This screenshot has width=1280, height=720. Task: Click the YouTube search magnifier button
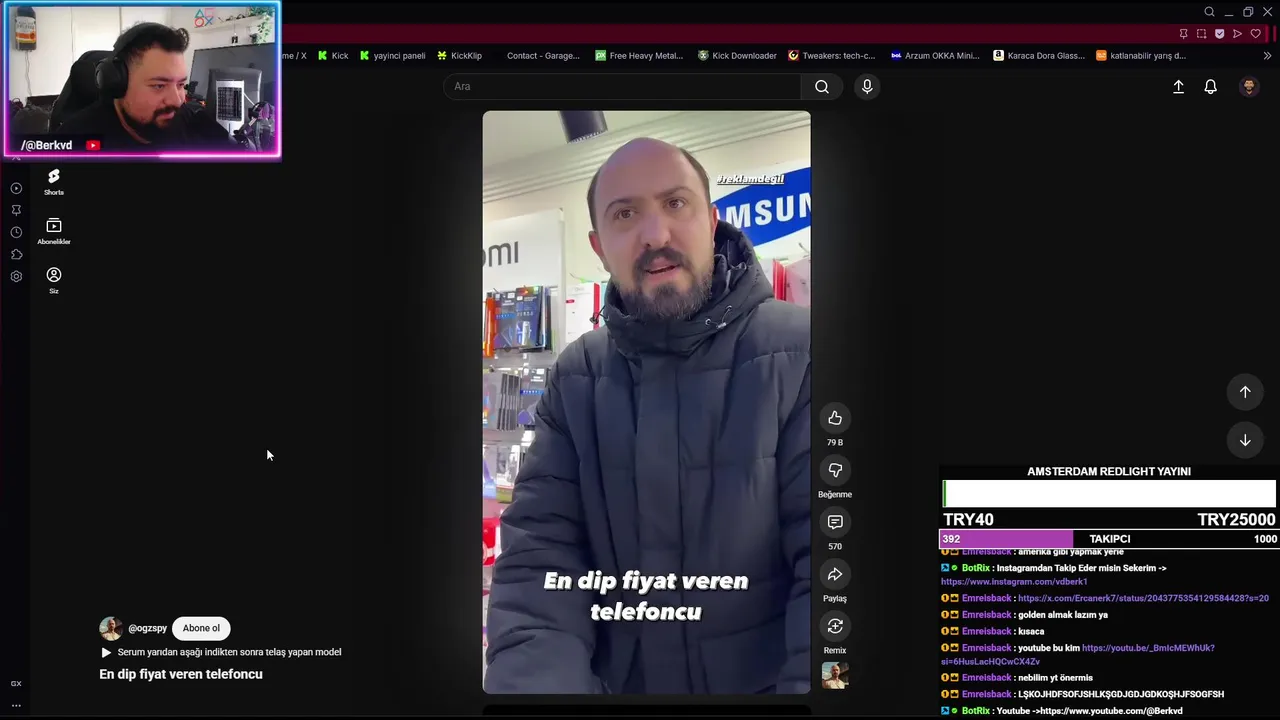coord(822,86)
